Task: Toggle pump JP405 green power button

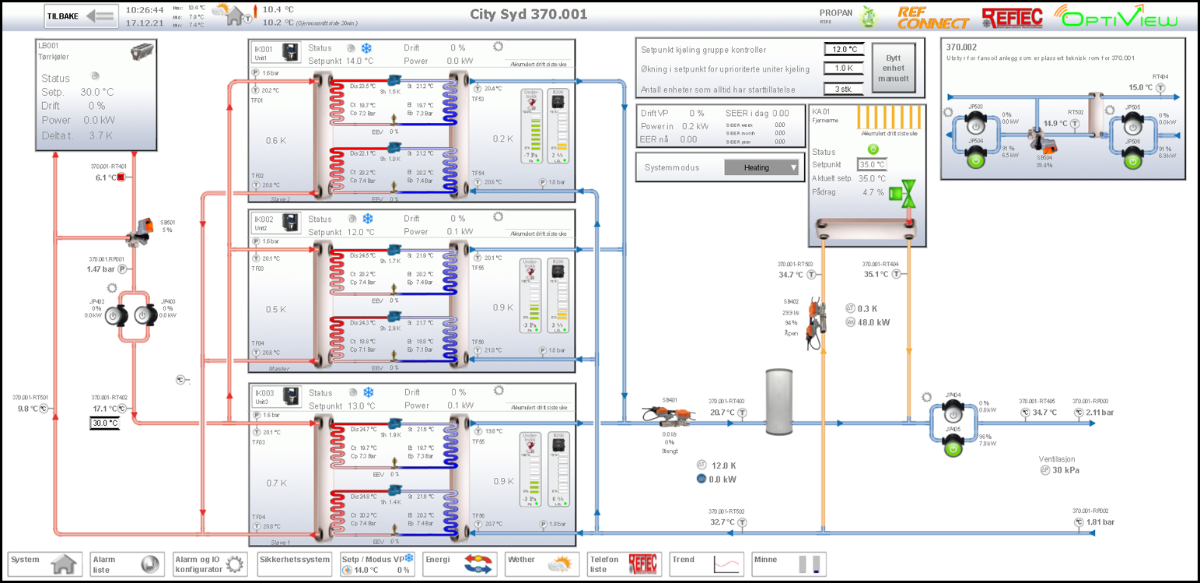Action: click(953, 446)
